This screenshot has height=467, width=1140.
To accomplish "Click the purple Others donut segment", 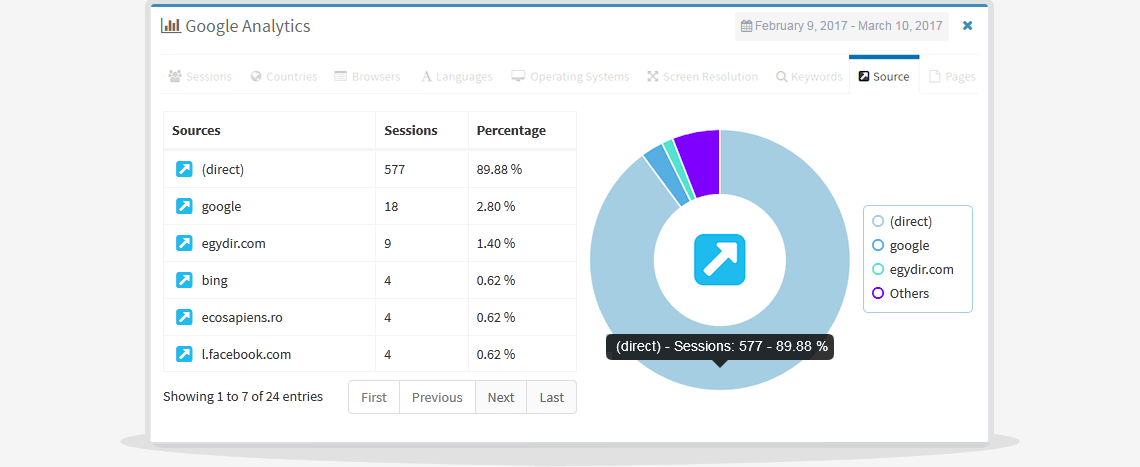I will coord(701,164).
